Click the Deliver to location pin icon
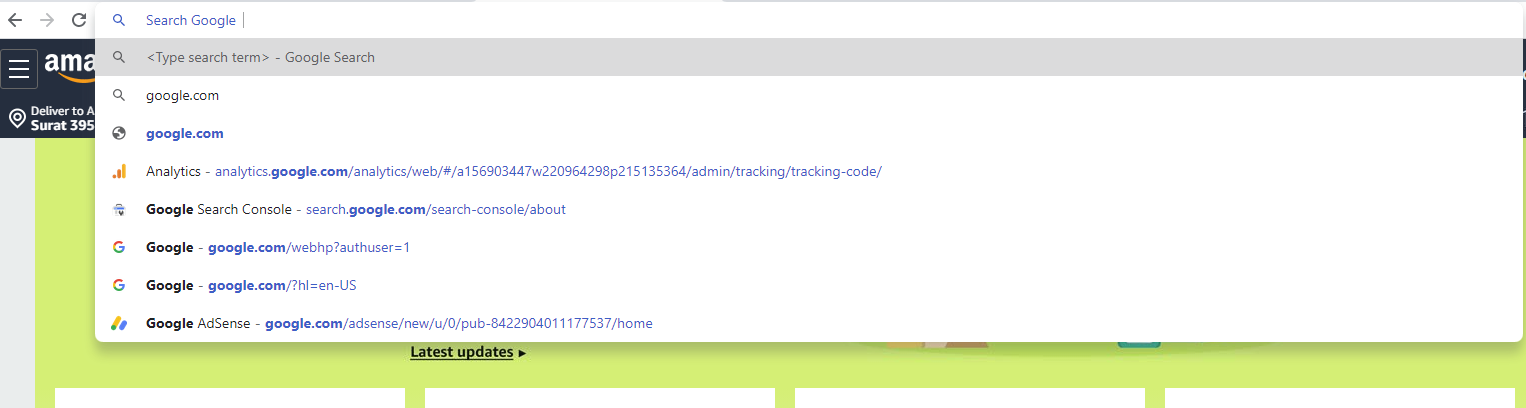The width and height of the screenshot is (1526, 408). [x=17, y=119]
